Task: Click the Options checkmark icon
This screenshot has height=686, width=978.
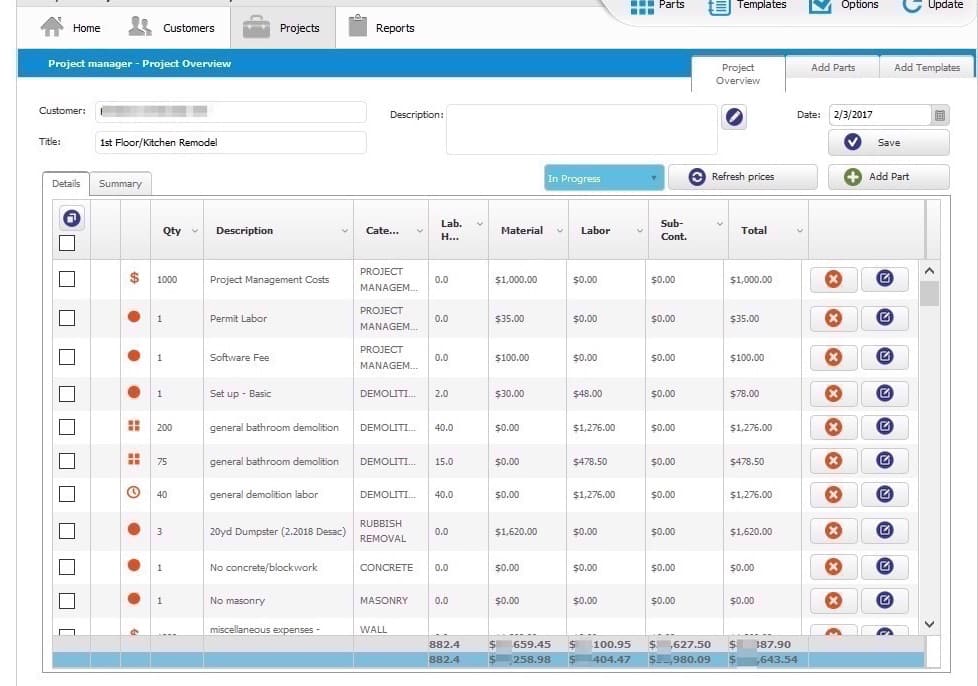Action: tap(820, 6)
